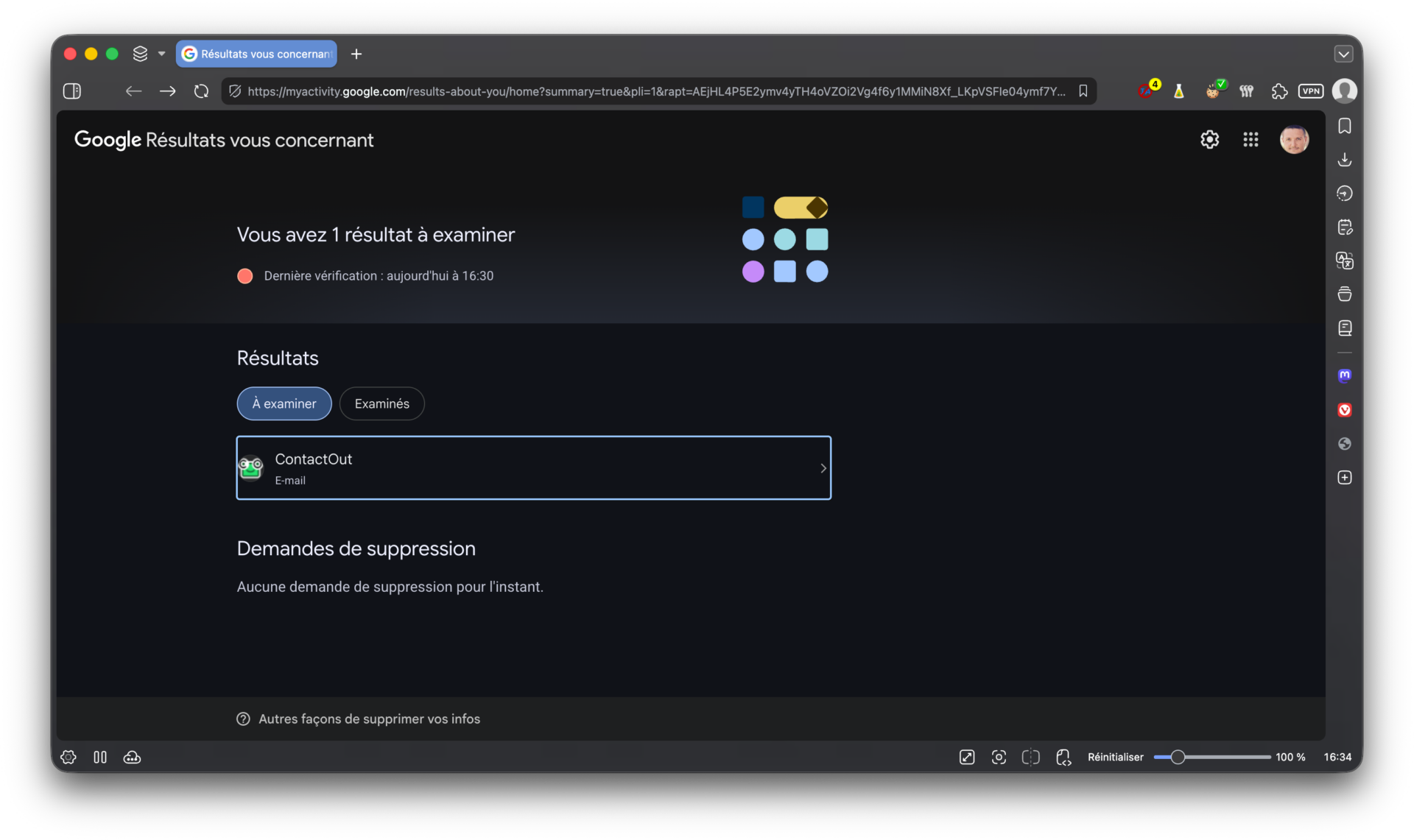Open the sync cloud status icon
The width and height of the screenshot is (1414, 840).
(133, 758)
